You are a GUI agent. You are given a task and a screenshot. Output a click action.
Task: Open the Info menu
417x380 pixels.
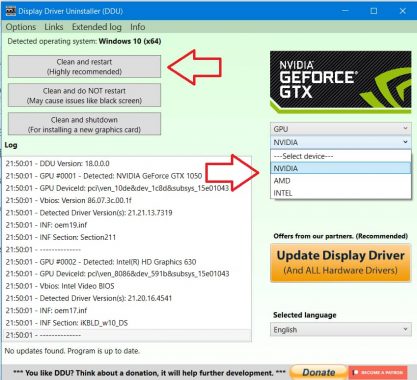tap(137, 27)
